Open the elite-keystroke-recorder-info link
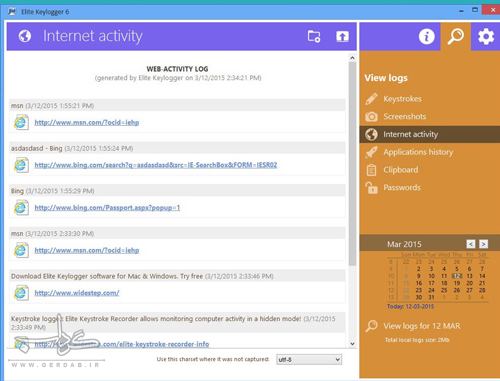500x381 pixels. [x=122, y=344]
